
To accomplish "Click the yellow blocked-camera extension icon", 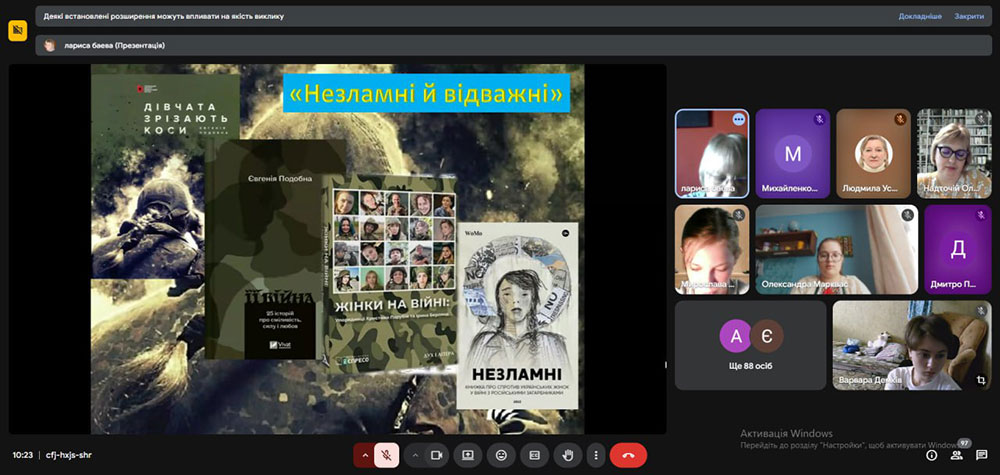I will pos(17,31).
